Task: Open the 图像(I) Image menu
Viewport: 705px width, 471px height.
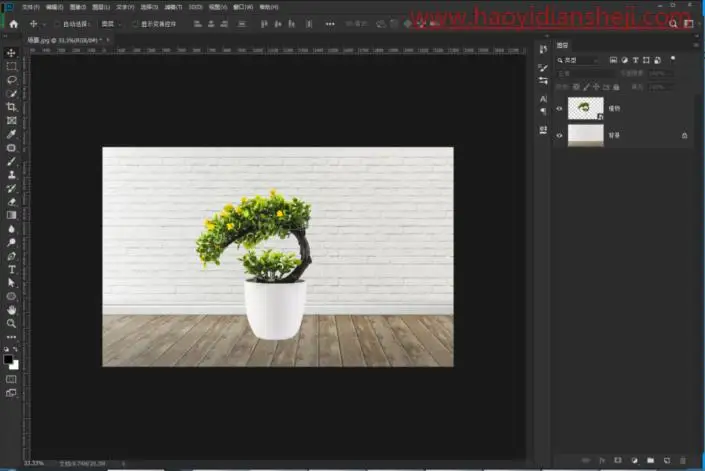Action: pyautogui.click(x=78, y=7)
